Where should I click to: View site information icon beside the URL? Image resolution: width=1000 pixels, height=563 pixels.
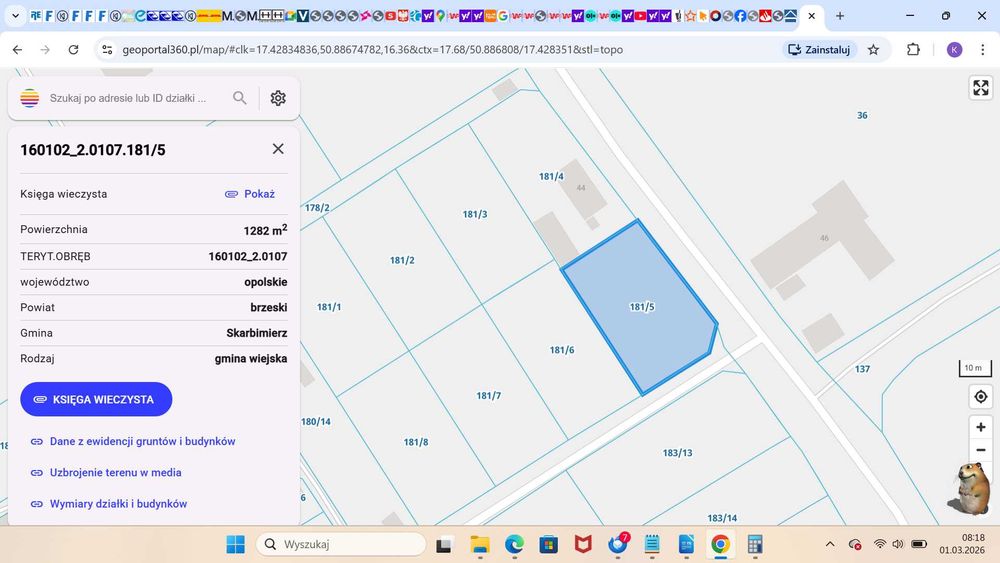click(x=107, y=50)
